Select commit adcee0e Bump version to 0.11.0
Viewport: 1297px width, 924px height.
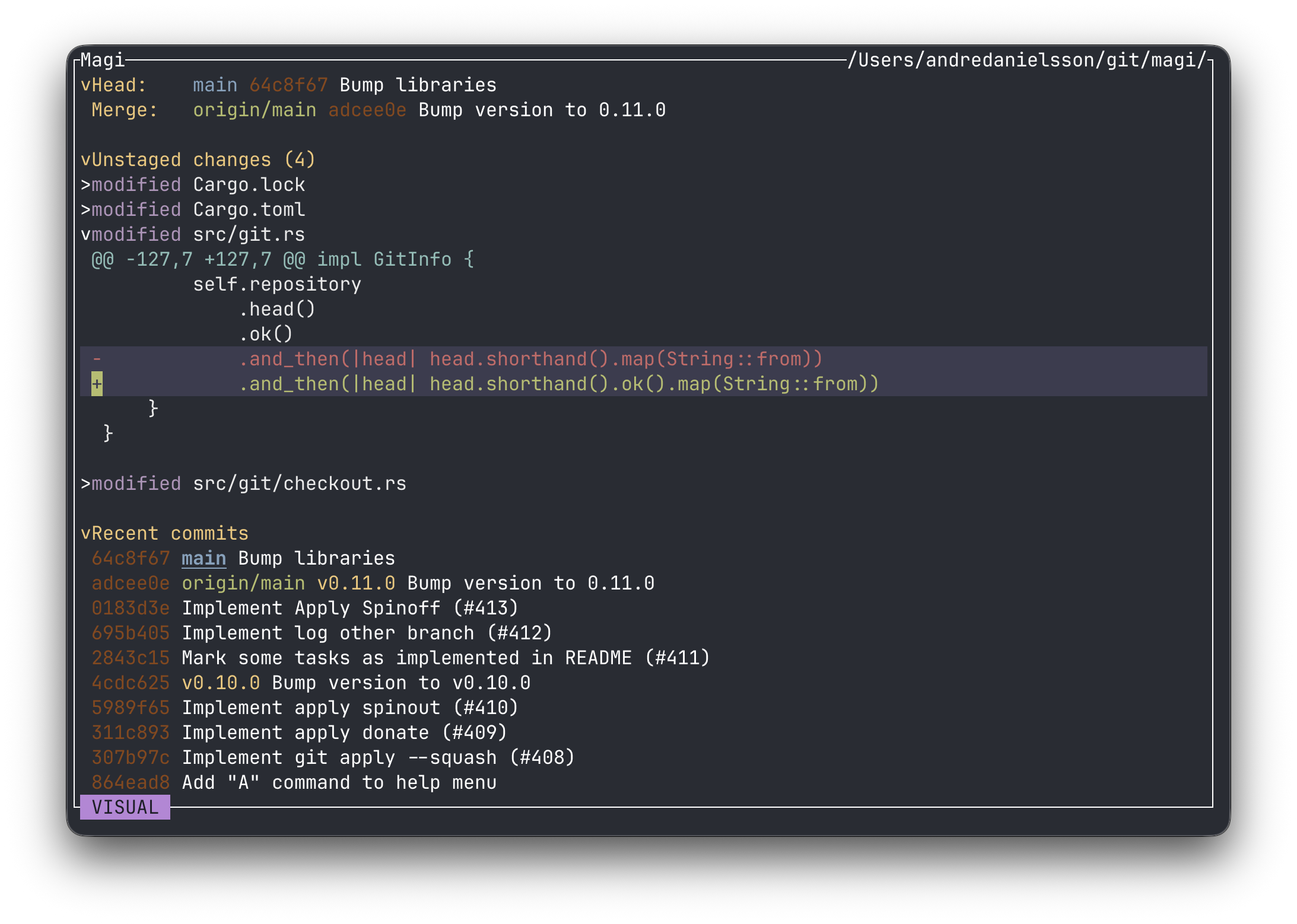click(x=373, y=584)
